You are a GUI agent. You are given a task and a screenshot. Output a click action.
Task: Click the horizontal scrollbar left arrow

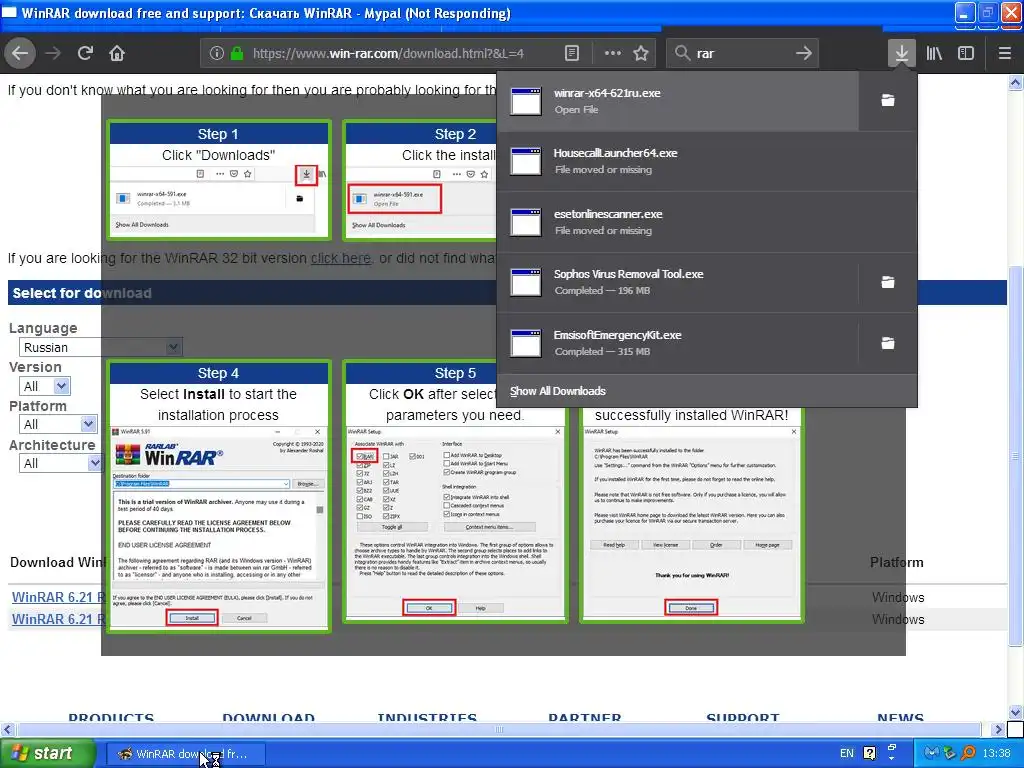[x=7, y=729]
